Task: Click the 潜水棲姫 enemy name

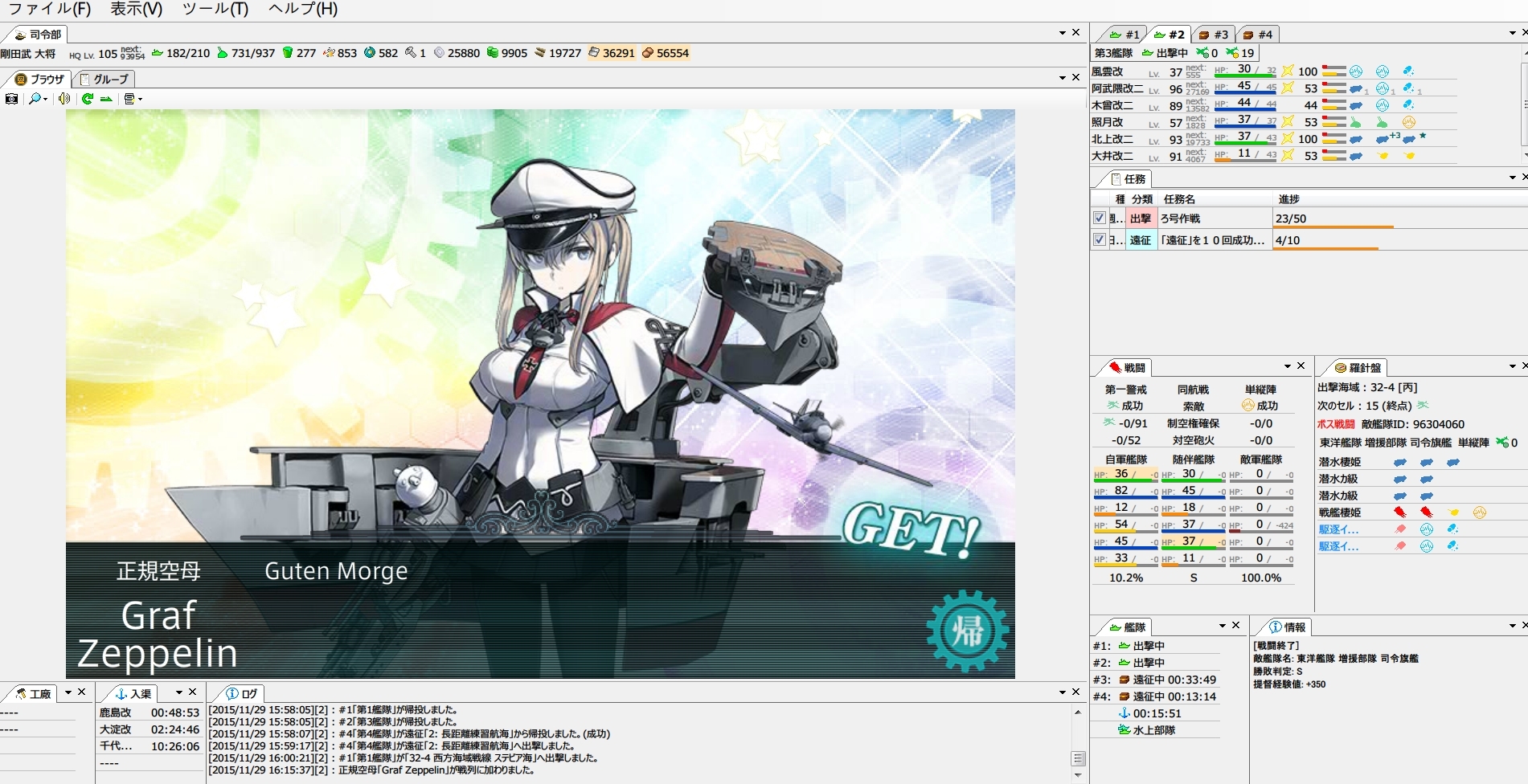Action: (1339, 462)
